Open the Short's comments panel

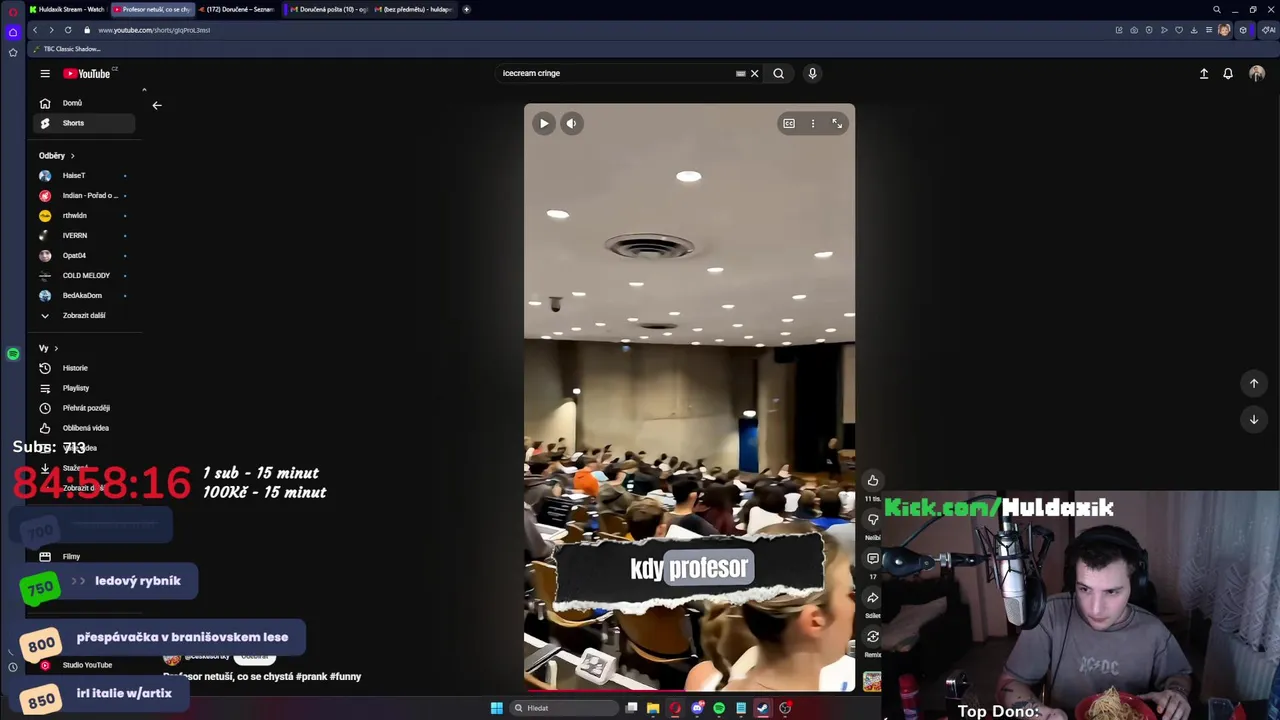tap(873, 559)
